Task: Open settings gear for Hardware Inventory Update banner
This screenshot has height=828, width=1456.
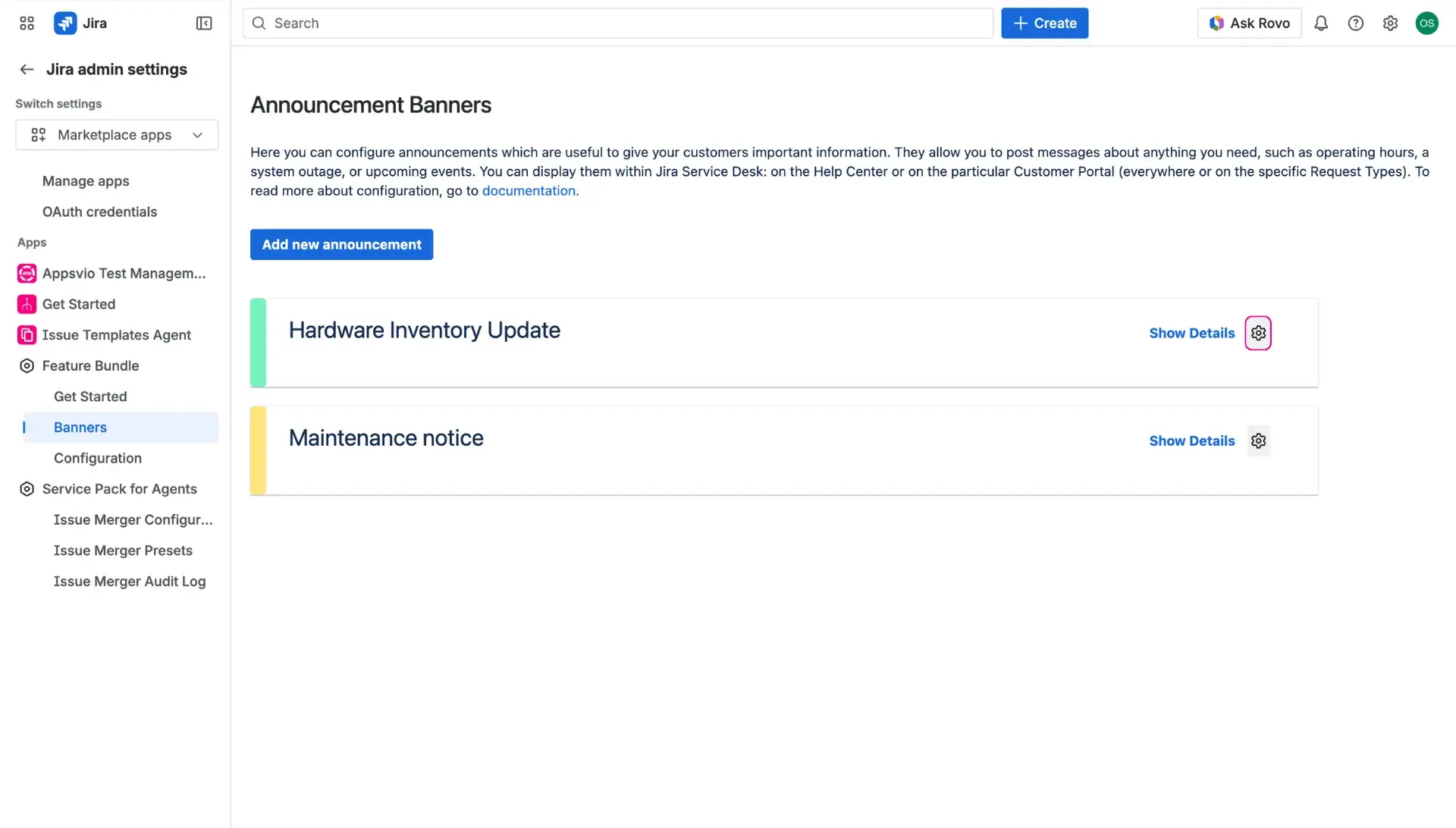Action: click(1257, 332)
